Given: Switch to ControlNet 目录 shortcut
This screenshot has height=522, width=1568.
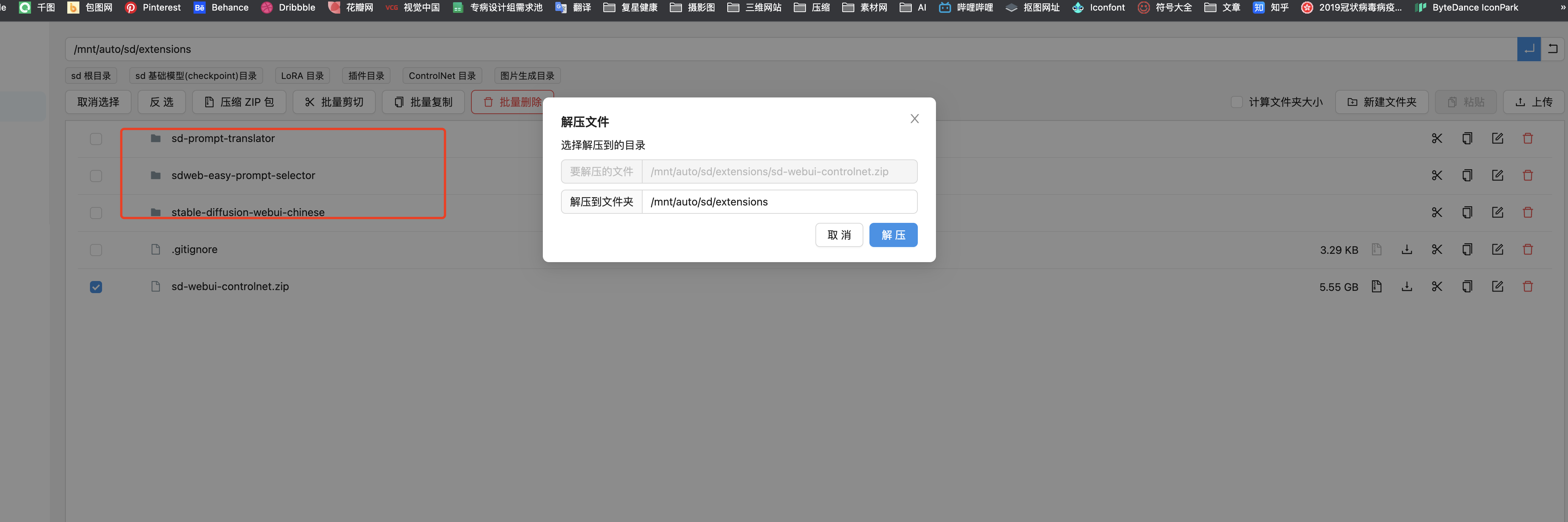Looking at the screenshot, I should tap(442, 76).
